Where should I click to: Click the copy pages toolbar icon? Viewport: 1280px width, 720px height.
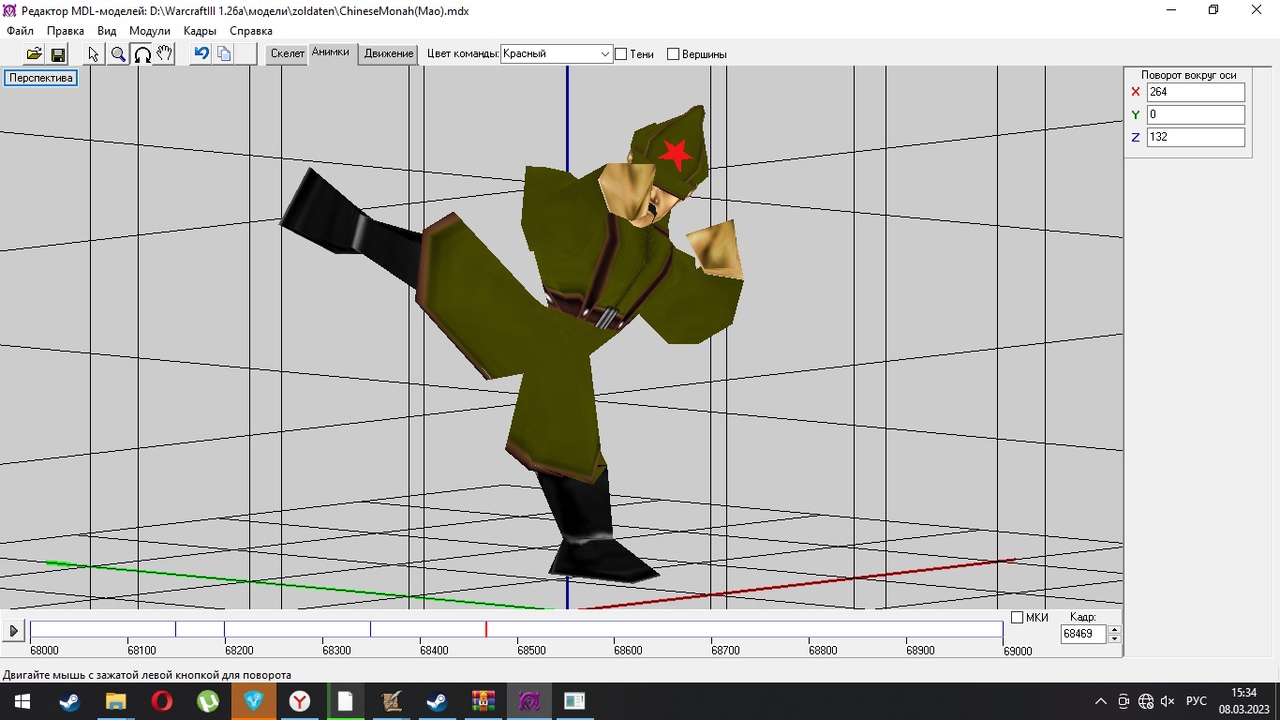pyautogui.click(x=224, y=54)
